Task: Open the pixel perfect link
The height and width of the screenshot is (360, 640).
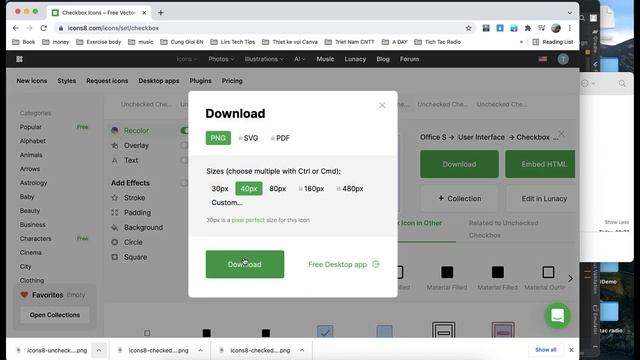Action: coord(248,220)
